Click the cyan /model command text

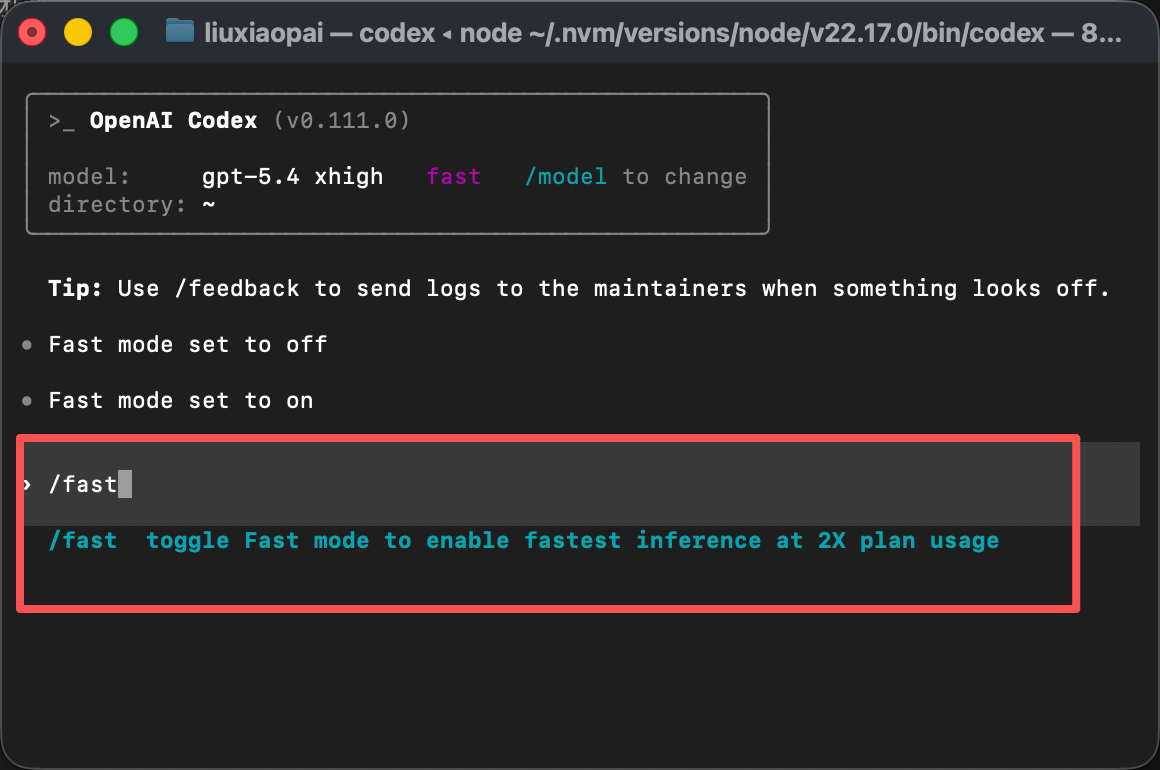pyautogui.click(x=566, y=177)
